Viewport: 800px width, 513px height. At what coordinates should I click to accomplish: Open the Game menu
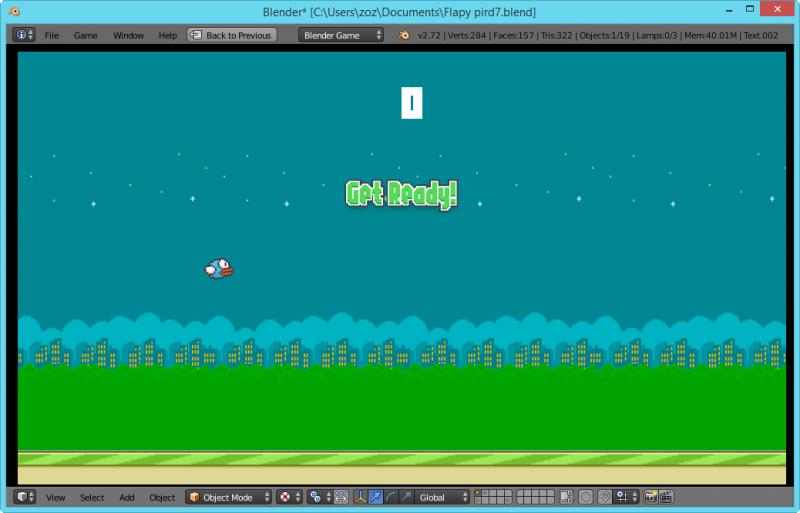click(x=85, y=35)
